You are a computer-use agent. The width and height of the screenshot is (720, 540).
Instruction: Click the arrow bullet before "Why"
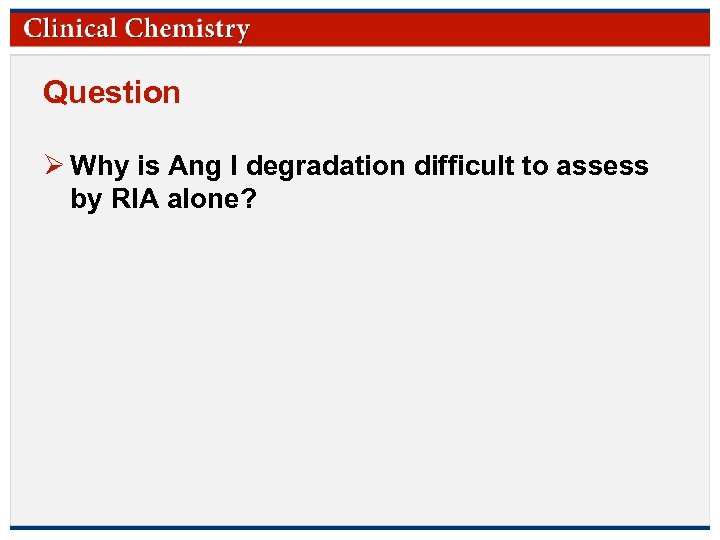54,165
